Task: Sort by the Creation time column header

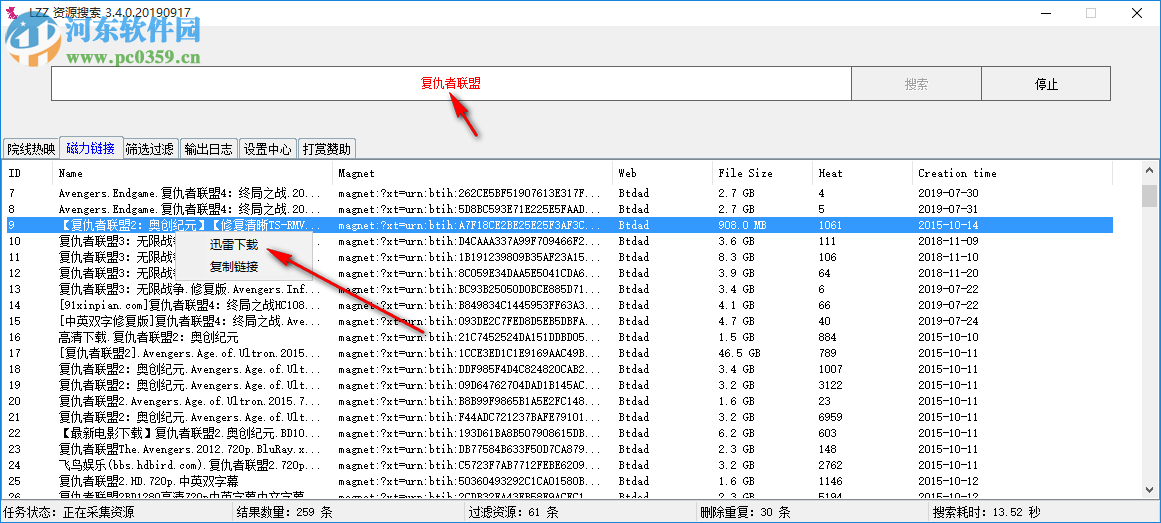Action: 1012,173
